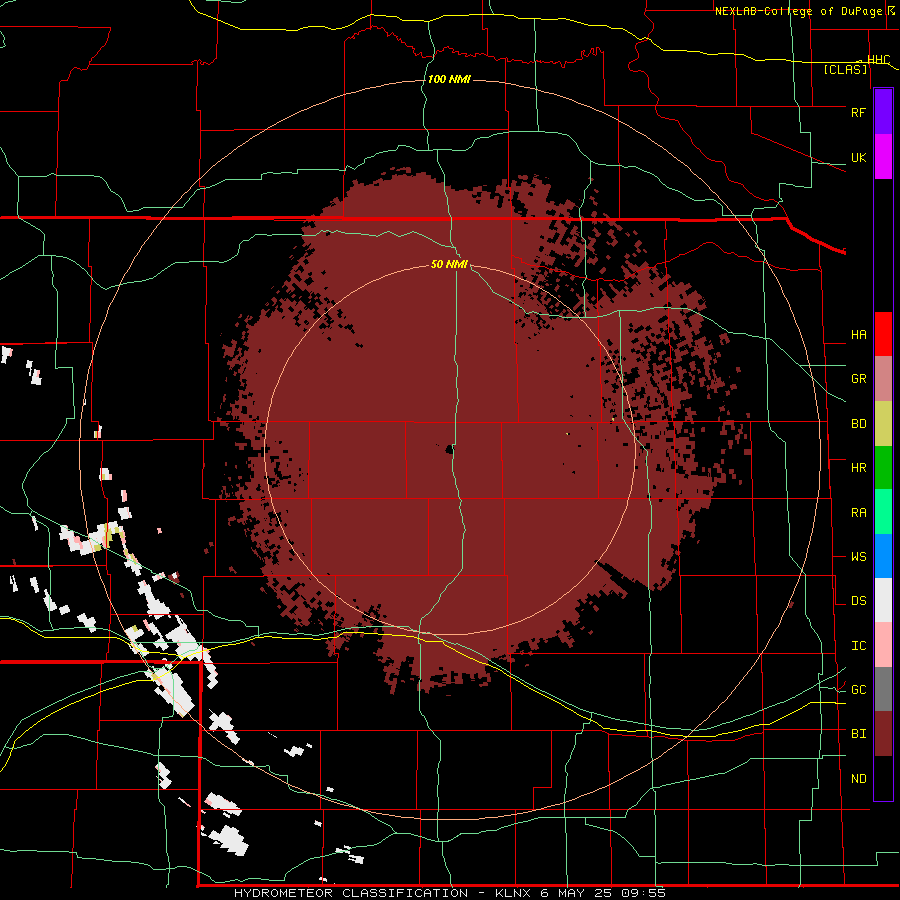Click the 'UK' legend label

pos(858,157)
